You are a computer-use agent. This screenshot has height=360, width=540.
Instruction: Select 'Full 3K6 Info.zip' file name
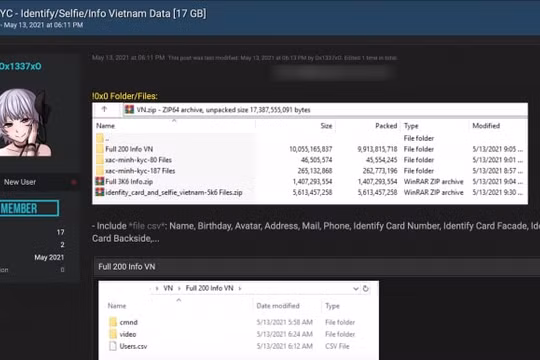[129, 182]
